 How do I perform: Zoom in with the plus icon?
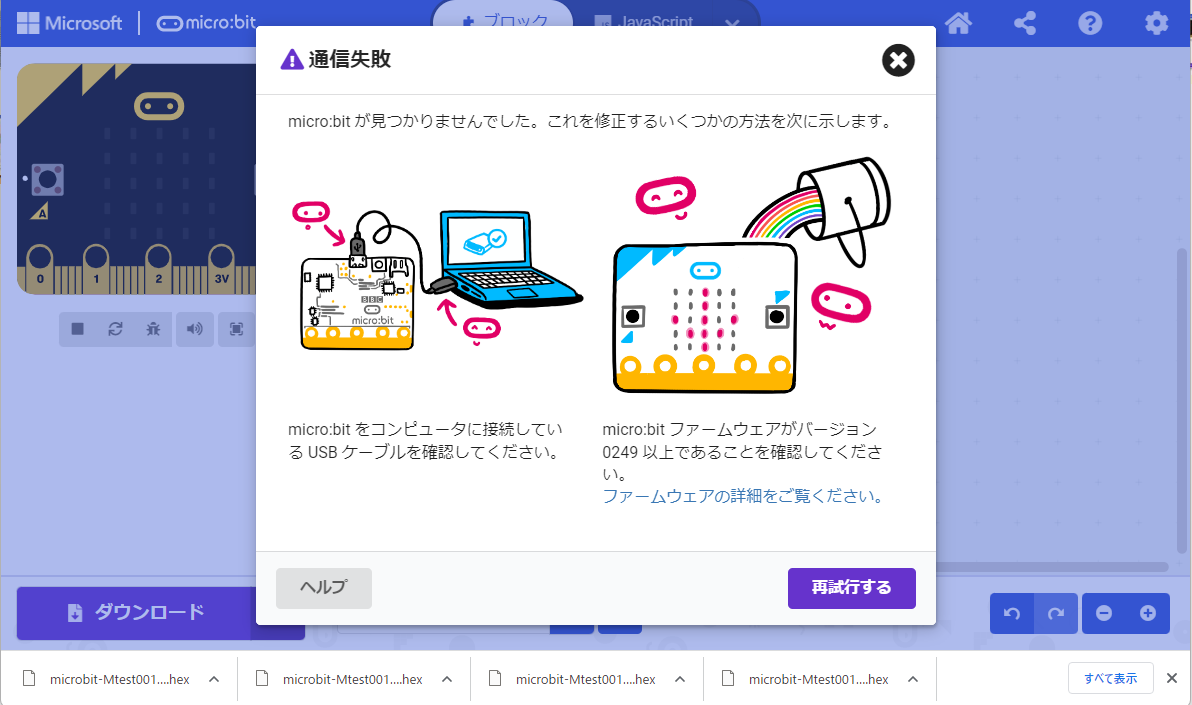pos(1148,613)
